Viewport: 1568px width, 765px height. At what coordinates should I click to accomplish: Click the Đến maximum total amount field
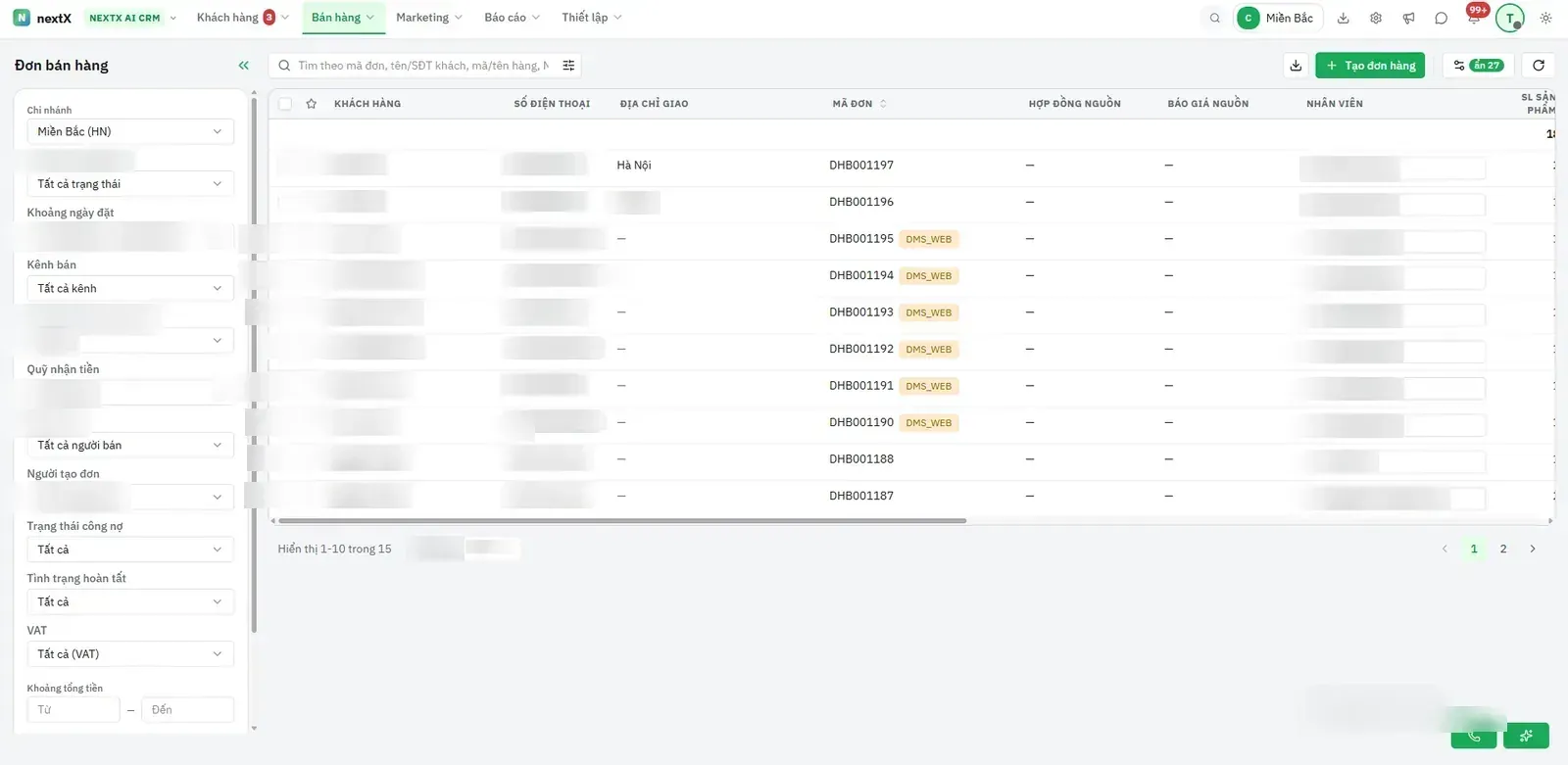(x=187, y=710)
